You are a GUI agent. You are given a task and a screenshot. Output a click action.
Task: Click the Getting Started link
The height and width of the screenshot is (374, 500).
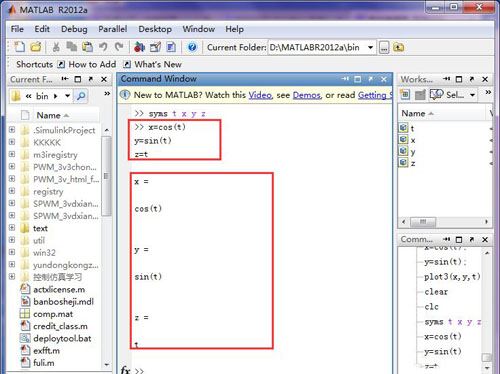[x=375, y=95]
